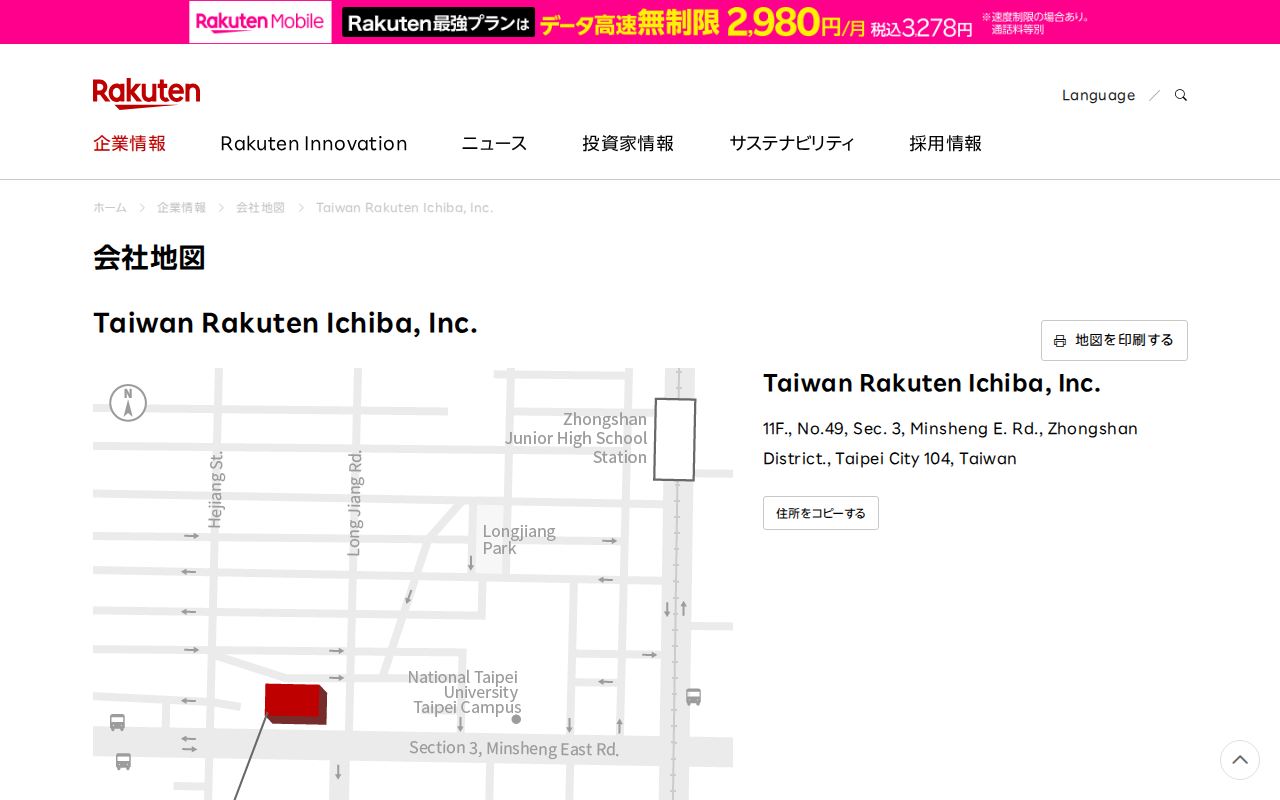
Task: Open the サステナビリティ page
Action: click(791, 142)
